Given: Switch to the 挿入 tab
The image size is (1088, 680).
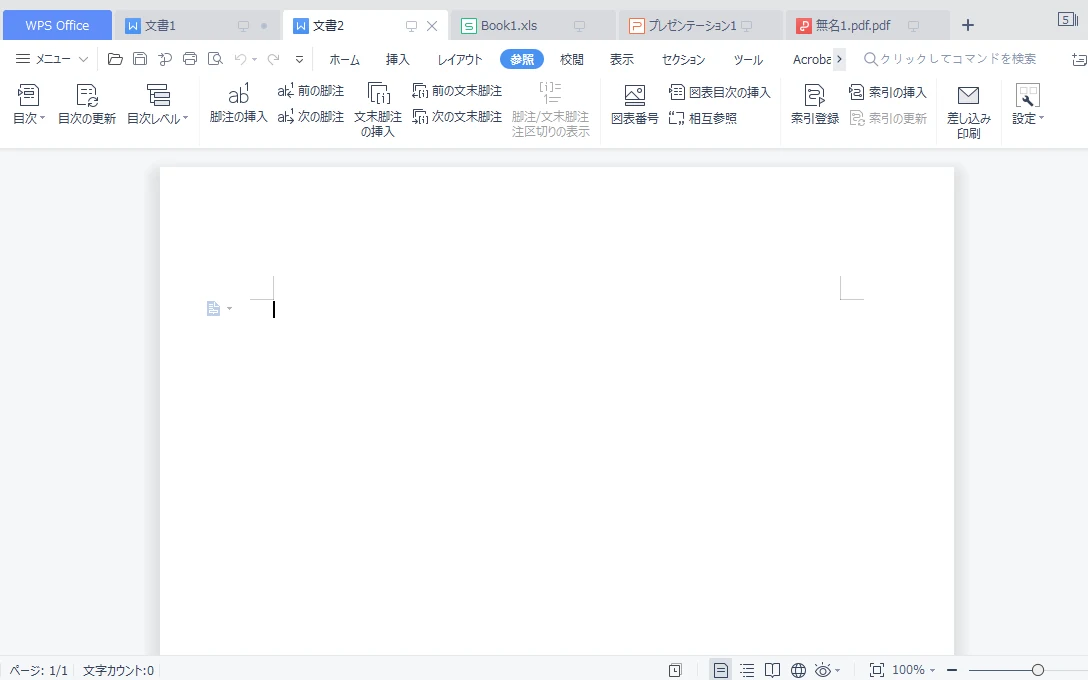Looking at the screenshot, I should (x=398, y=60).
